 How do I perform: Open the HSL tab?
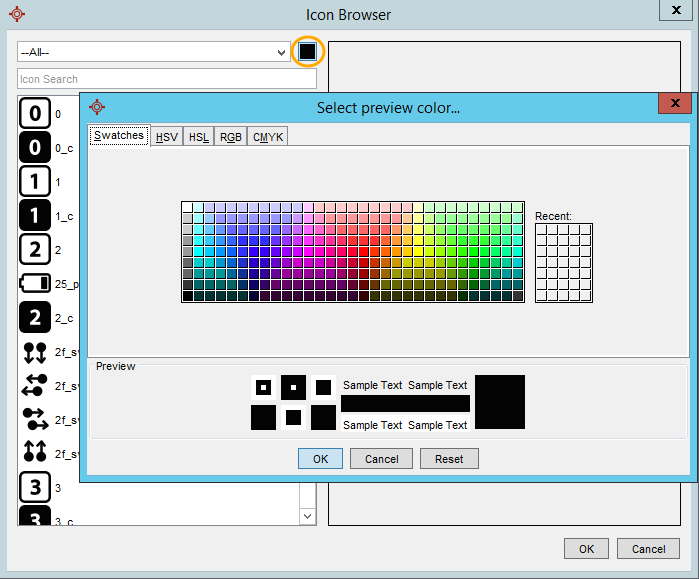[199, 137]
